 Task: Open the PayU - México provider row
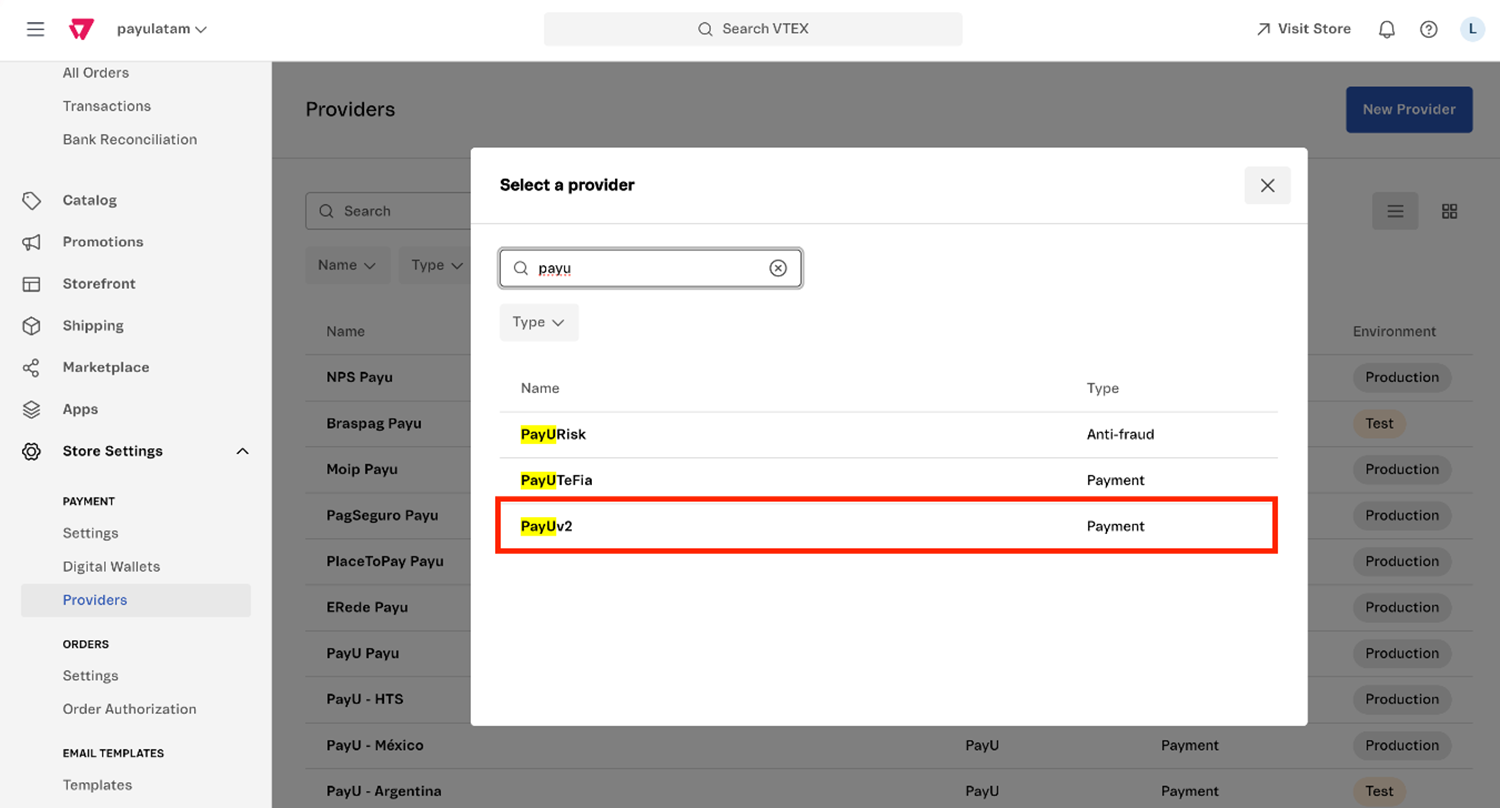889,745
